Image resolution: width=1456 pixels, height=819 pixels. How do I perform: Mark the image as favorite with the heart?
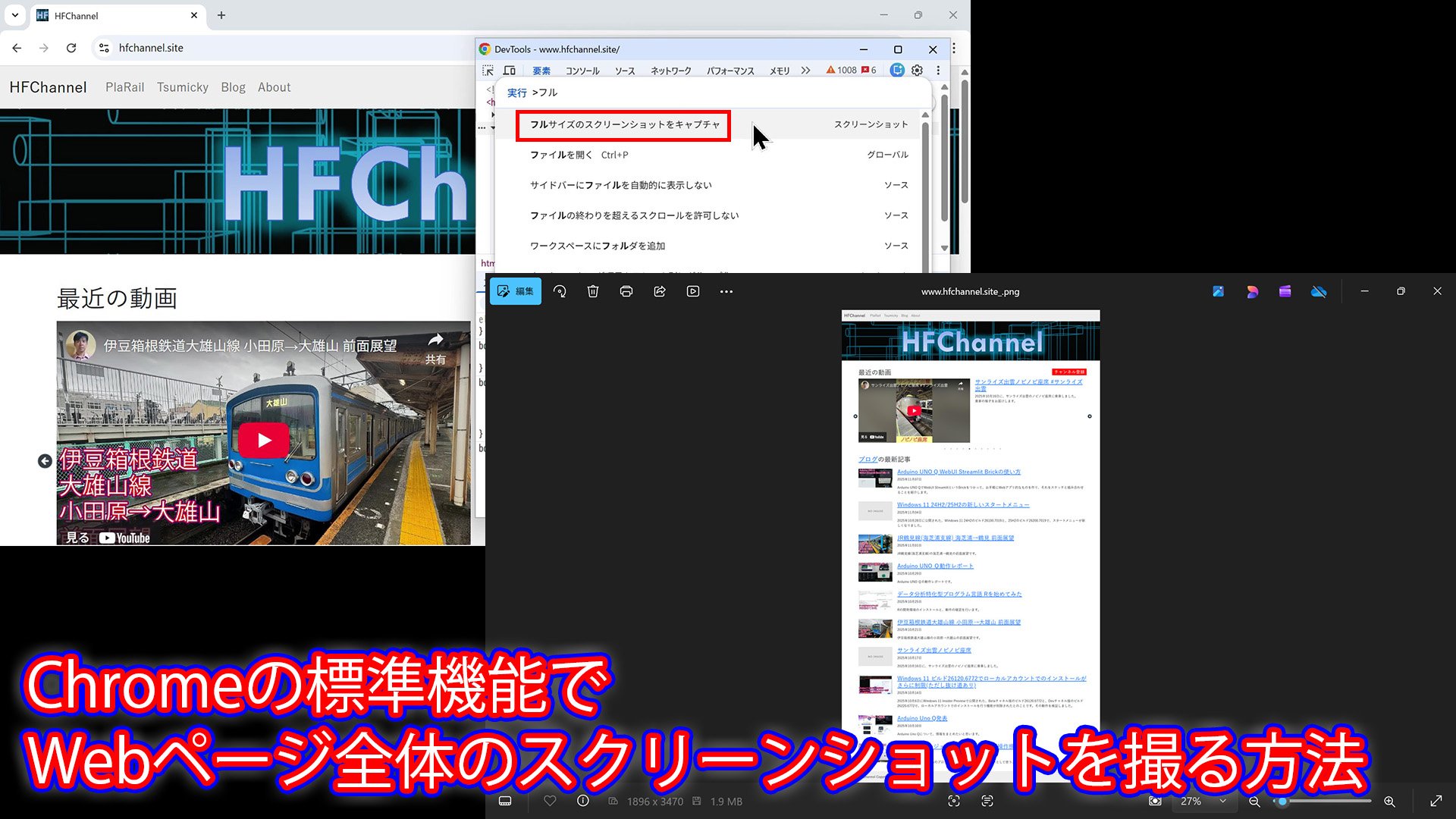click(x=550, y=801)
